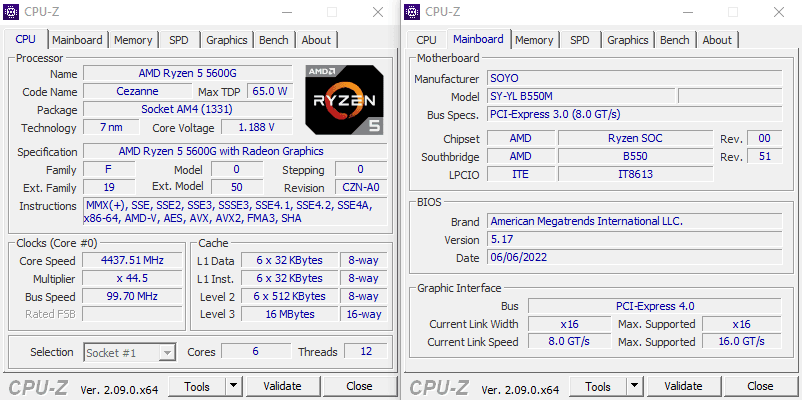This screenshot has height=400, width=802.
Task: Switch to Mainboard tab in left window
Action: click(77, 40)
